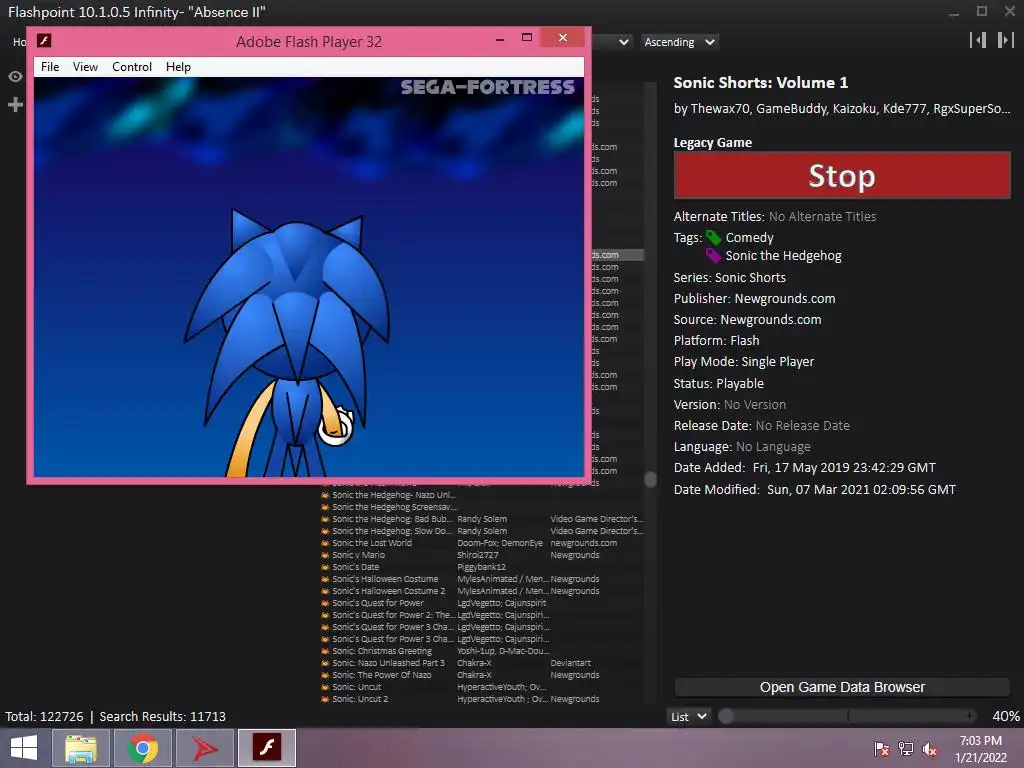Open Control menu in Flash Player

[x=132, y=67]
